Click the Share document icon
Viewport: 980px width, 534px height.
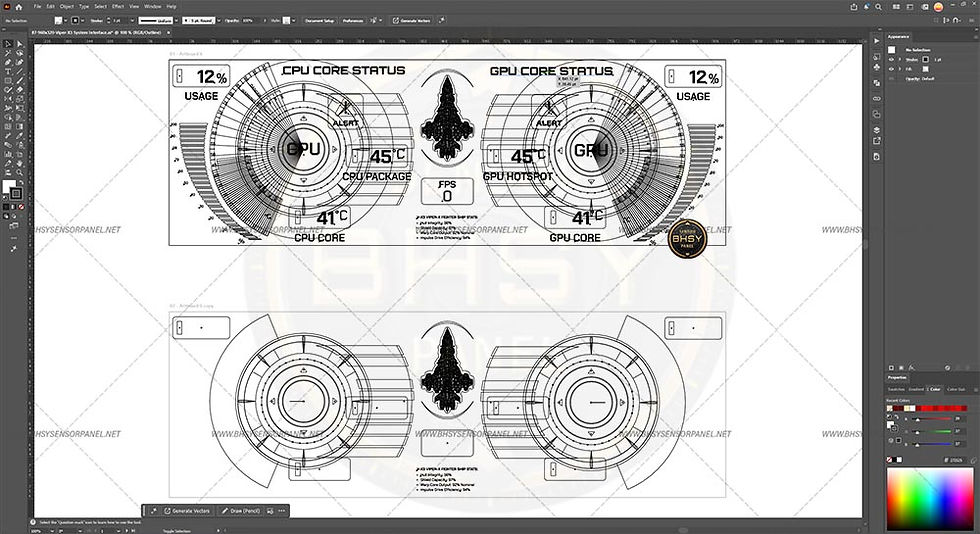(854, 7)
